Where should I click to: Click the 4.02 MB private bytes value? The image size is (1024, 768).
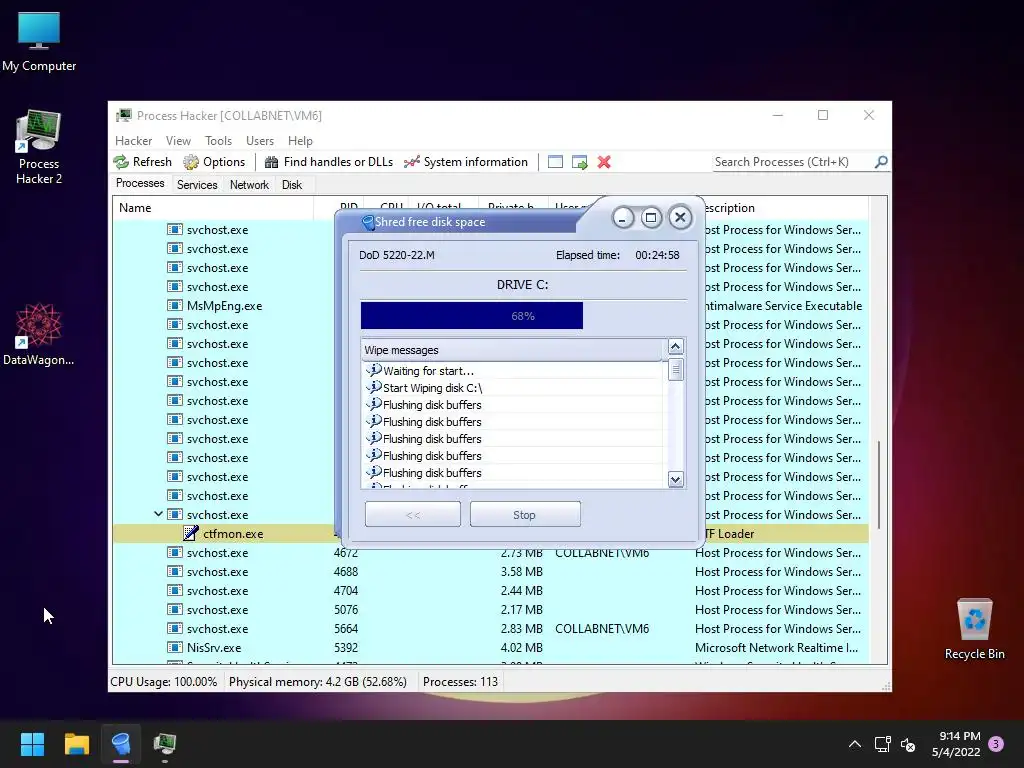tap(521, 648)
